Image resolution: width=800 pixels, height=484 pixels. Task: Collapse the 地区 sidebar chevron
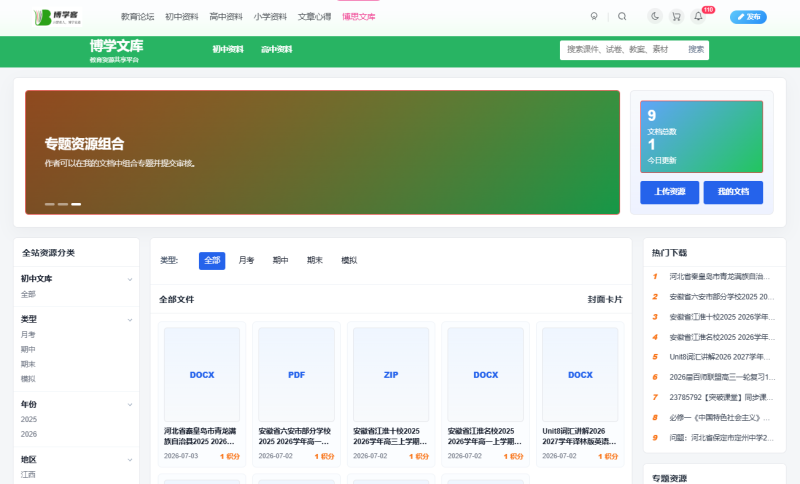pyautogui.click(x=130, y=460)
